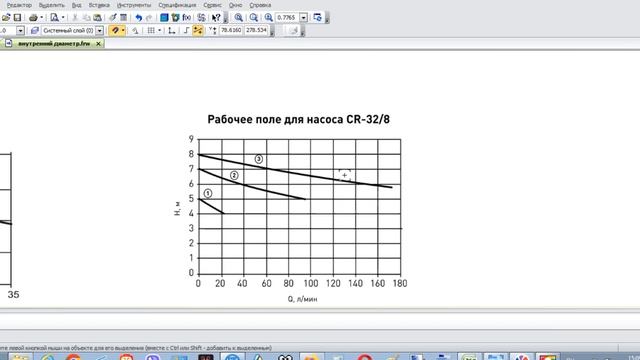
Task: Open the Редактор menu
Action: [19, 5]
